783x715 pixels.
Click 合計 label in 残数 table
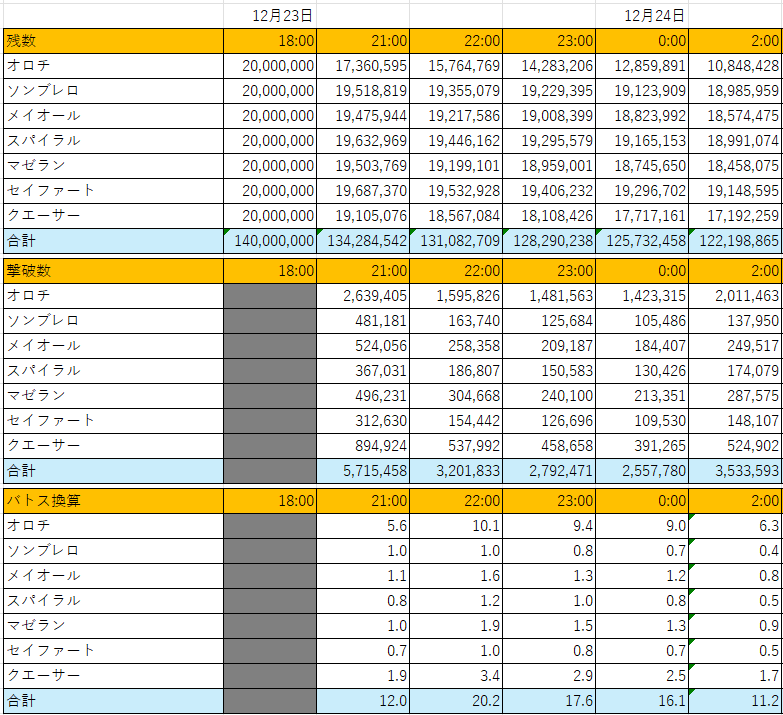(113, 241)
